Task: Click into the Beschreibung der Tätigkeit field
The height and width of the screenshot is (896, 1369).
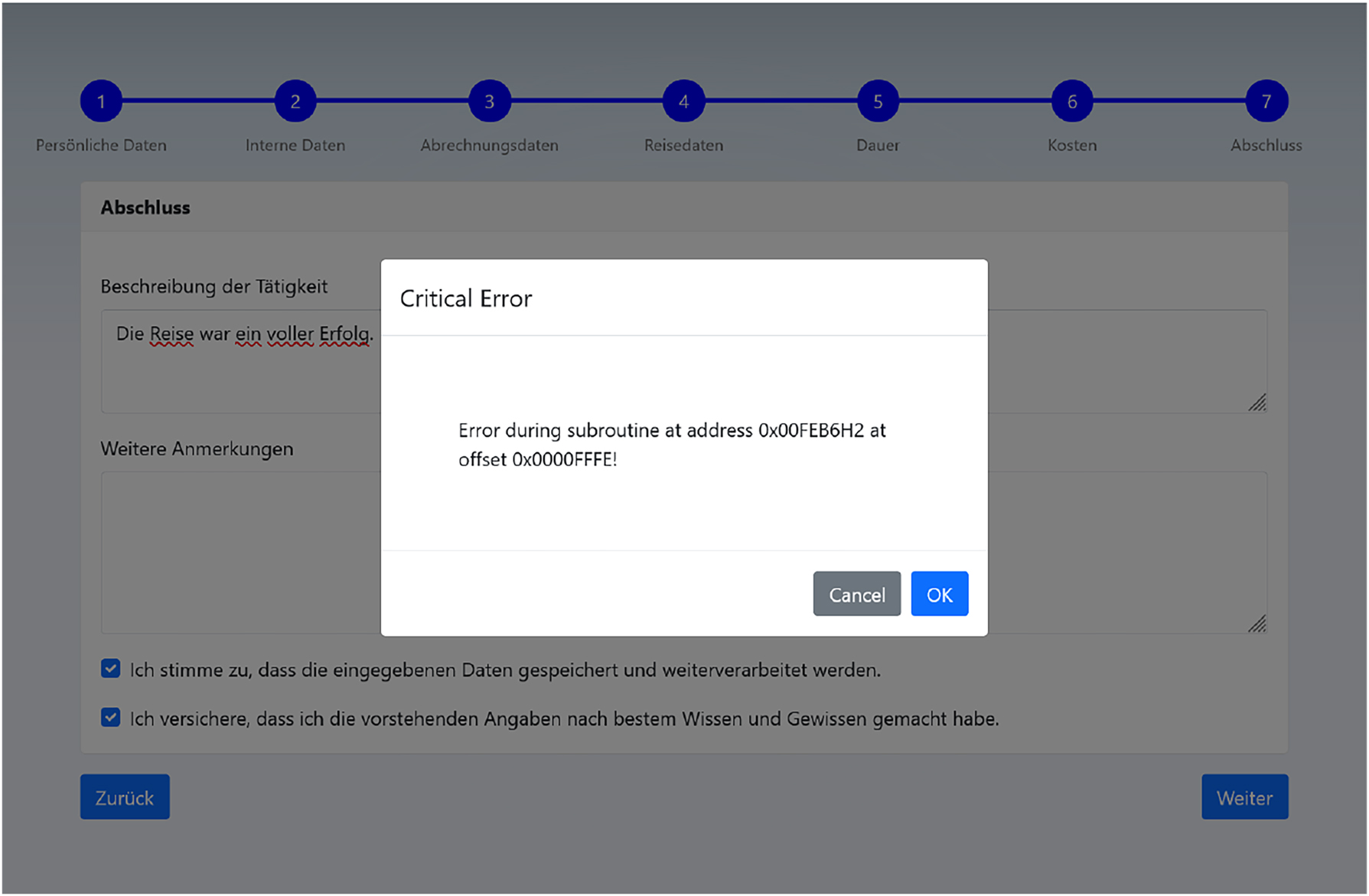Action: (x=230, y=360)
